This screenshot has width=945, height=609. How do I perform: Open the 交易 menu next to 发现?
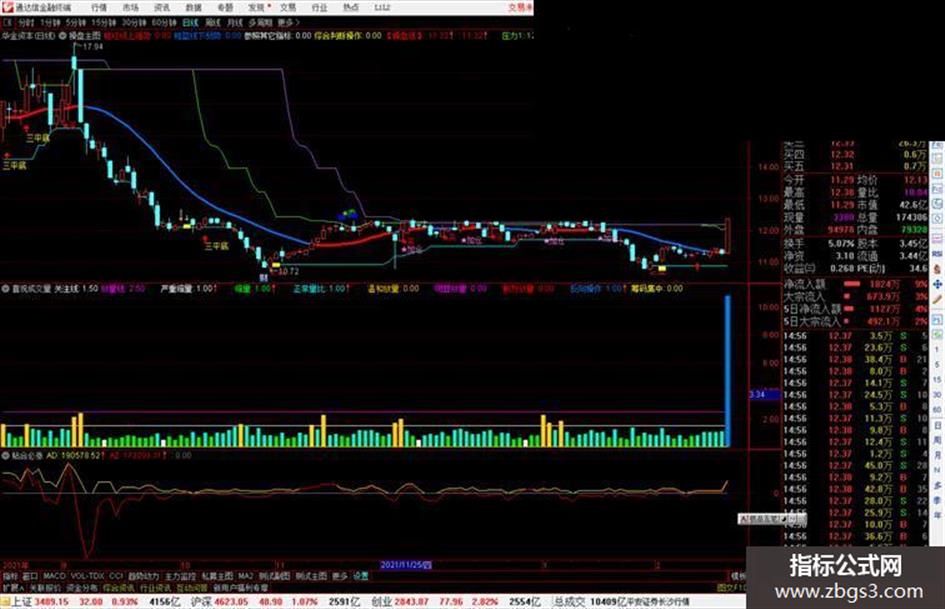pos(288,8)
